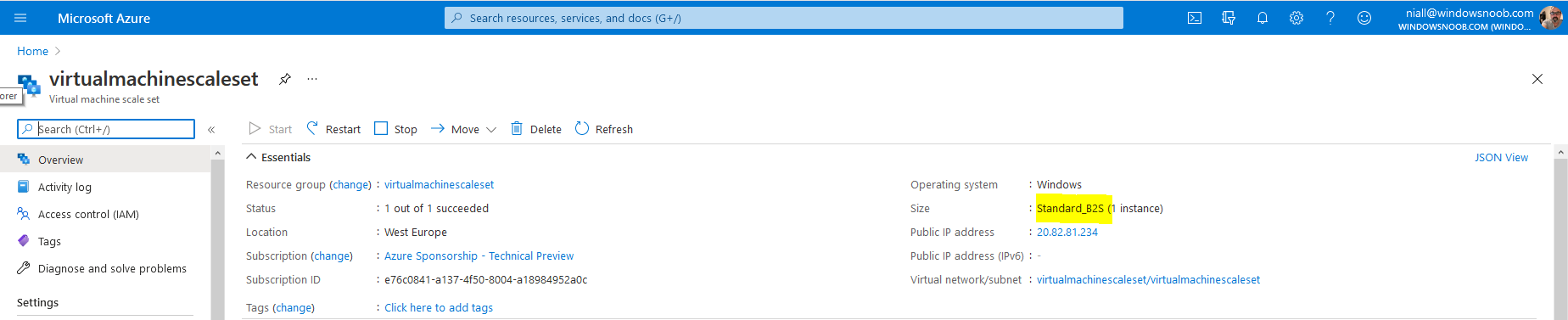Screen dimensions: 1568x320
Task: Click the feedback smiley icon
Action: [x=1364, y=18]
